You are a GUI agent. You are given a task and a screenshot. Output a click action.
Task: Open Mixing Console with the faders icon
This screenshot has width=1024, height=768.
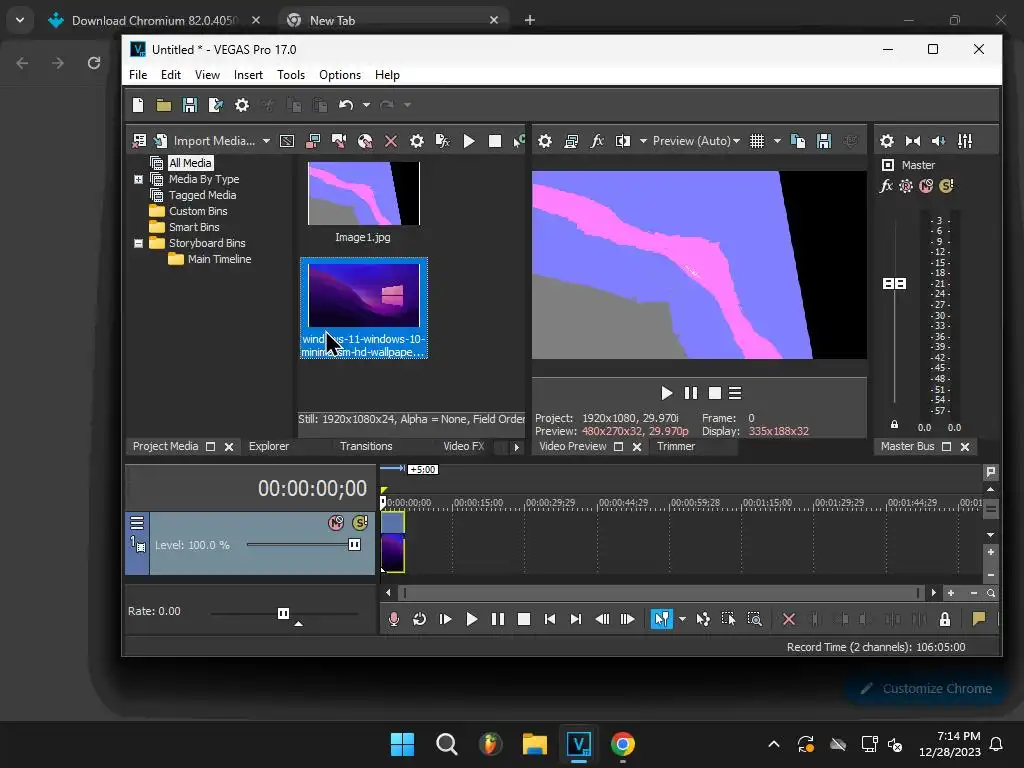pyautogui.click(x=965, y=141)
